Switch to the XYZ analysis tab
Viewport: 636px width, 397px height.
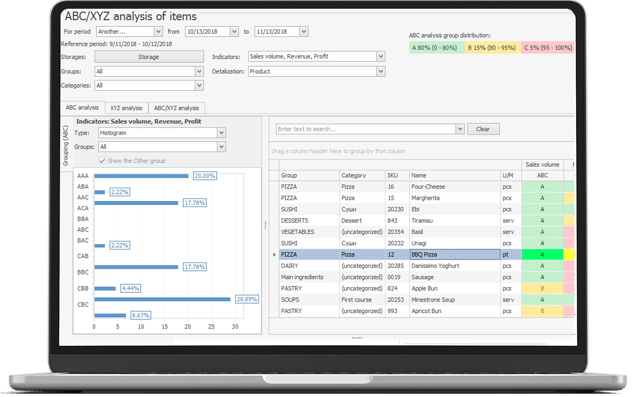click(x=126, y=108)
